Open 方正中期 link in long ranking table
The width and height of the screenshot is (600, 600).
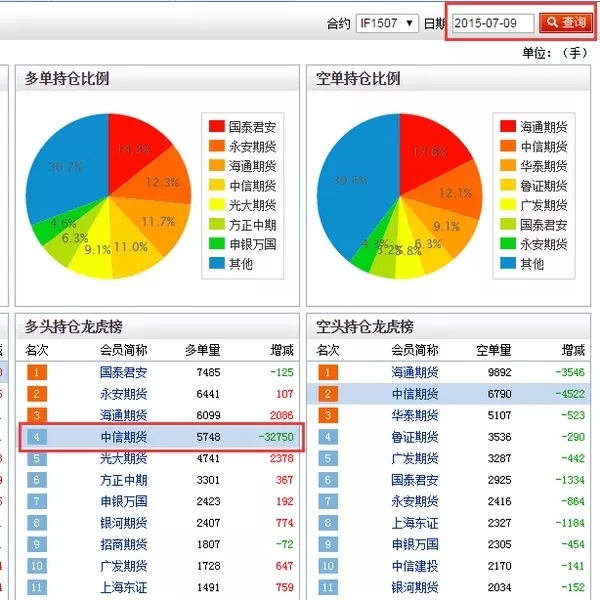124,480
